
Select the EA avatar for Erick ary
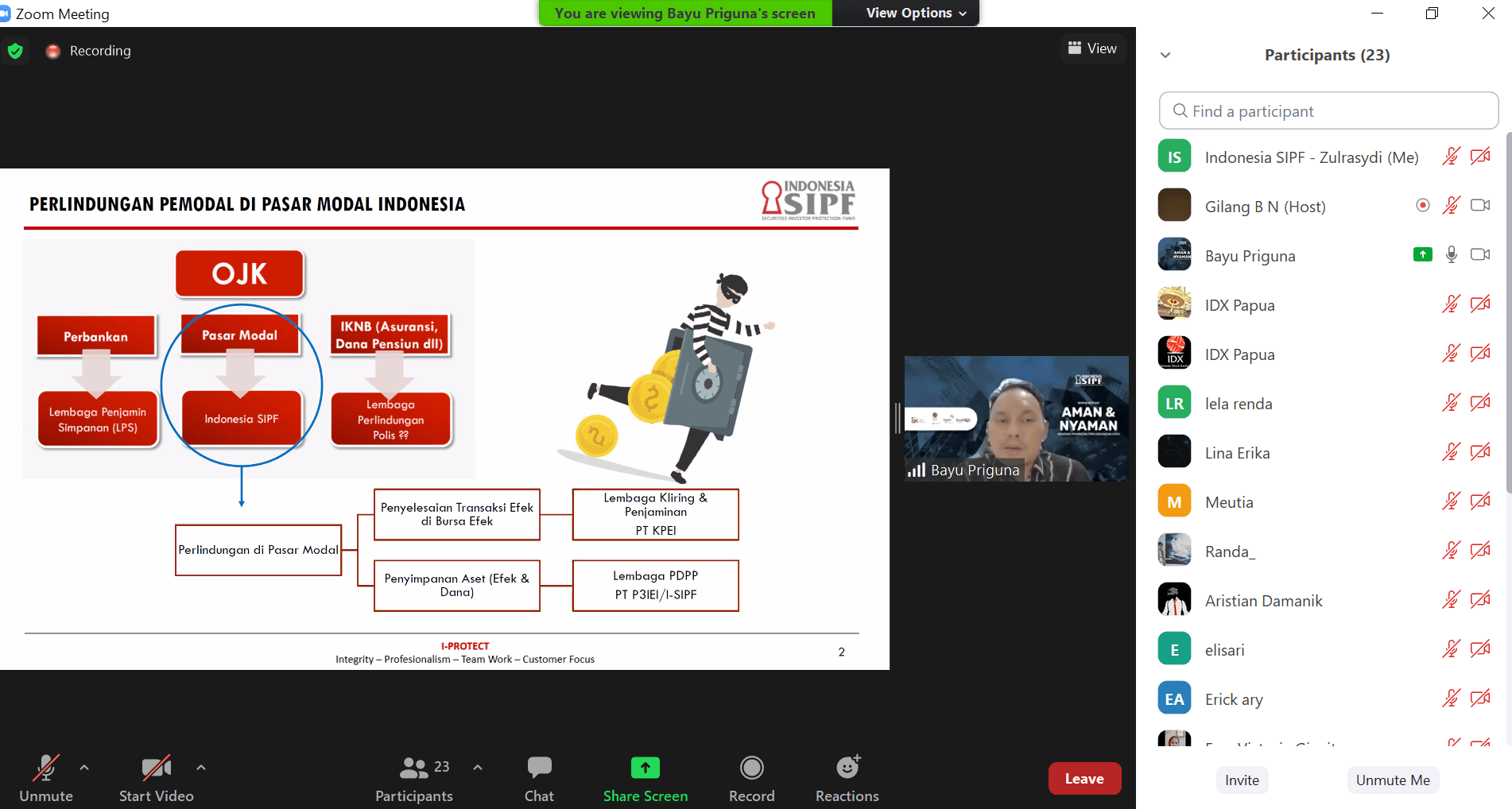pyautogui.click(x=1174, y=699)
